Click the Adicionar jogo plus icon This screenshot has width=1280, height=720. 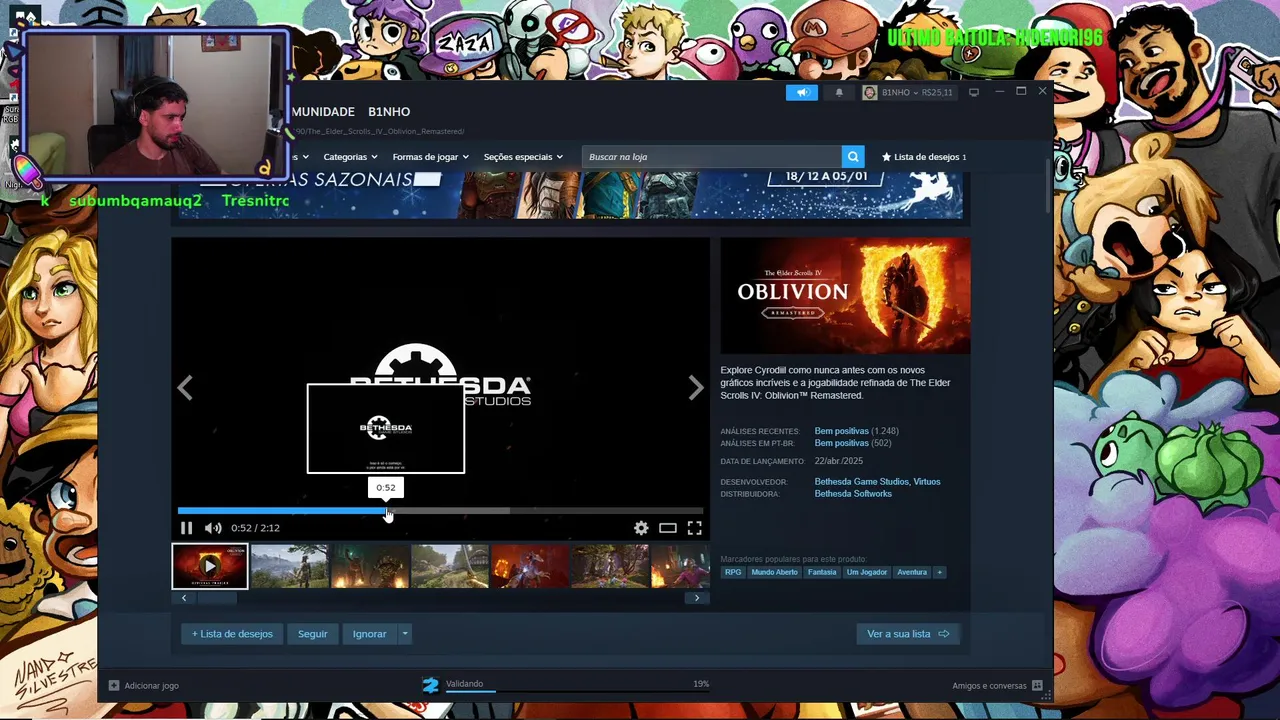[x=114, y=685]
